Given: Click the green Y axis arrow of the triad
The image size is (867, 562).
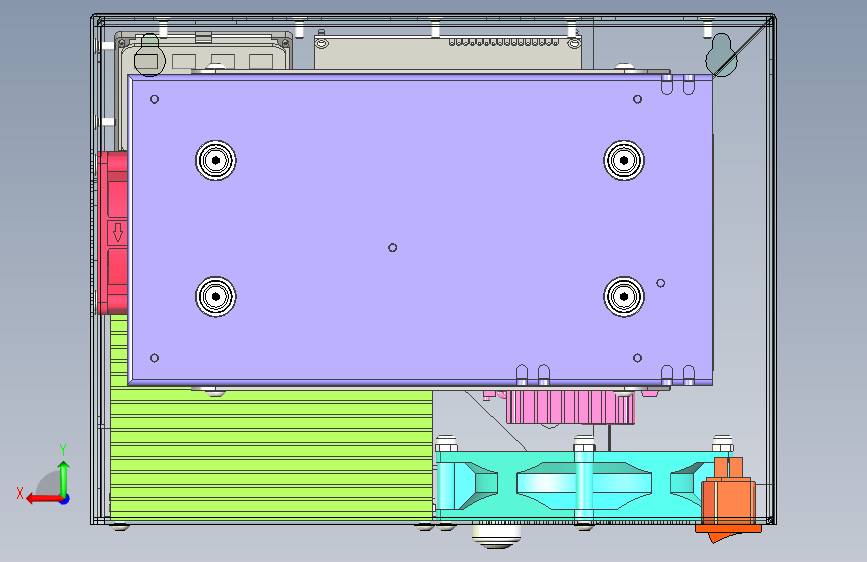Looking at the screenshot, I should 64,479.
